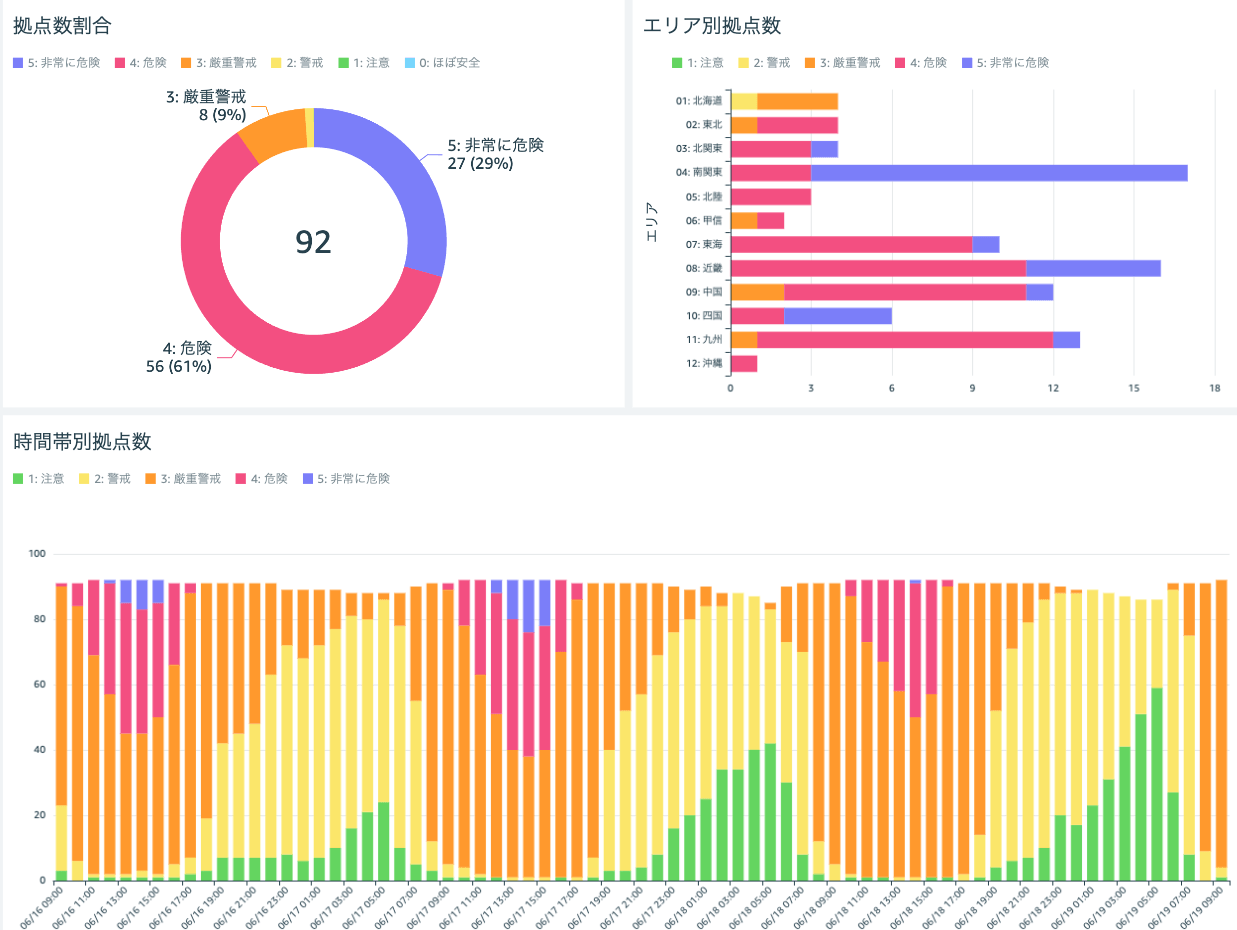Click the エリア別拠点数 panel title
This screenshot has width=1237, height=930.
pyautogui.click(x=711, y=26)
